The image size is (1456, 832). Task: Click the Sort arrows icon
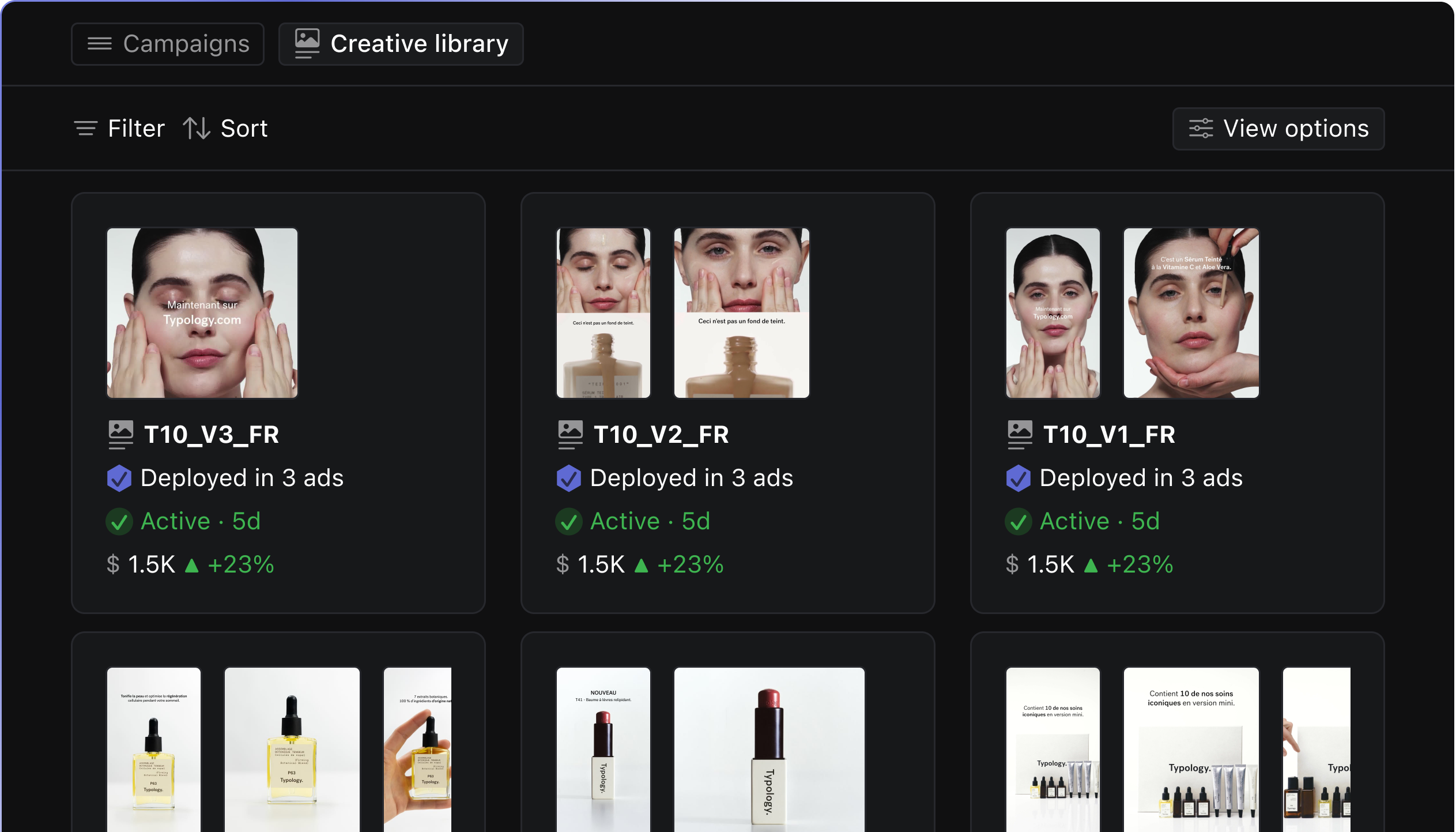coord(197,129)
